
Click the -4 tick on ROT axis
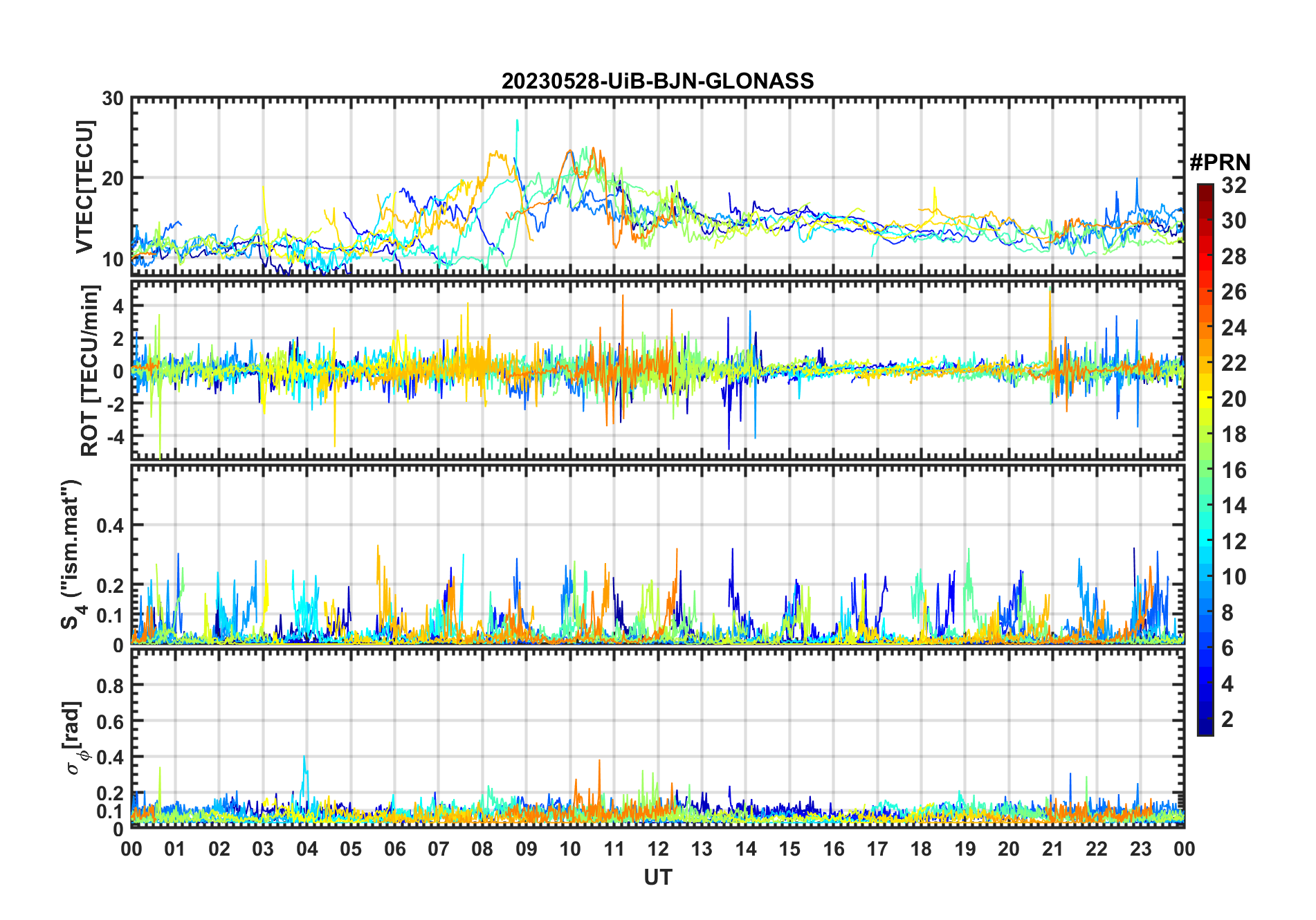pos(111,436)
